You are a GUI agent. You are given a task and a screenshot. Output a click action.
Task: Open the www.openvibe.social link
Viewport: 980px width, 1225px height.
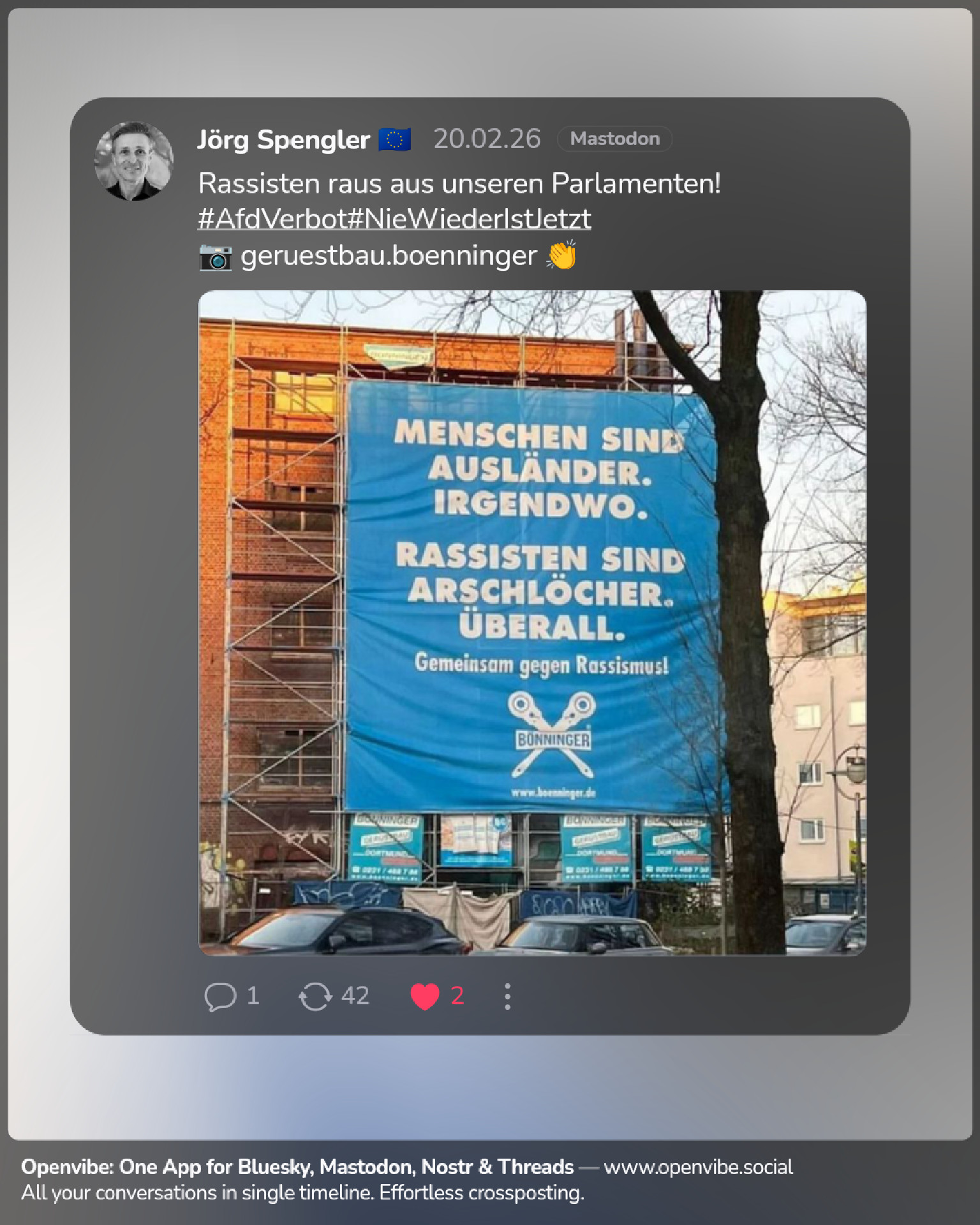click(698, 1167)
